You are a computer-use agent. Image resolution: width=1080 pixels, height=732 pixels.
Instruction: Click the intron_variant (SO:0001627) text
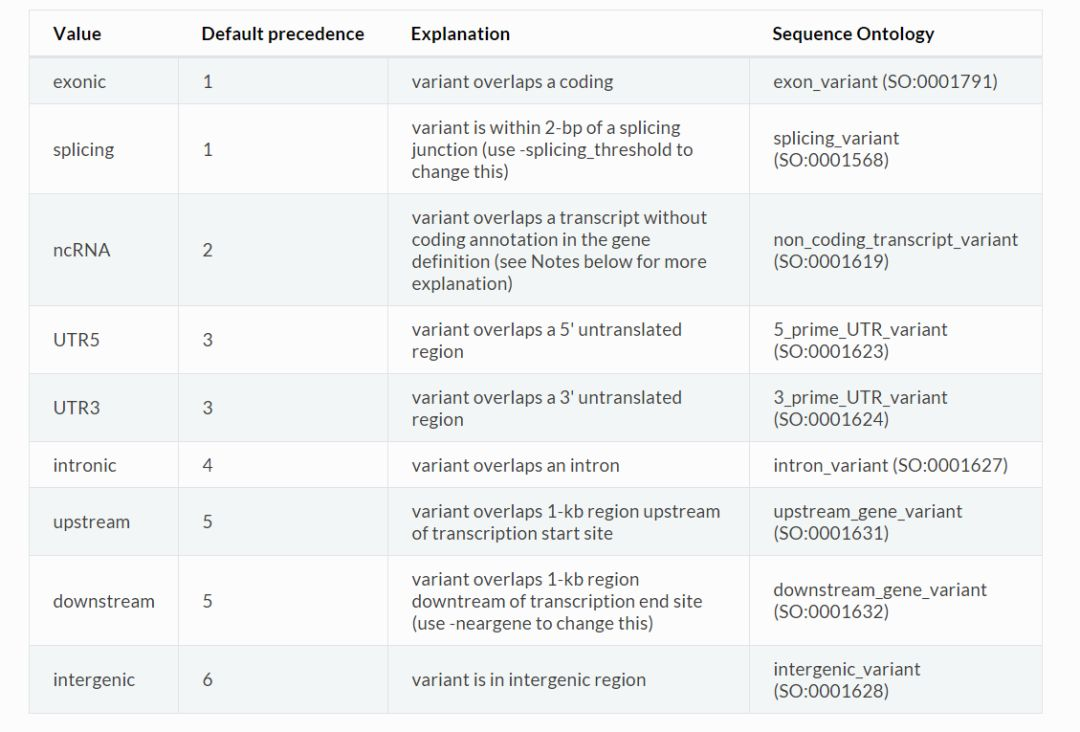(x=890, y=466)
